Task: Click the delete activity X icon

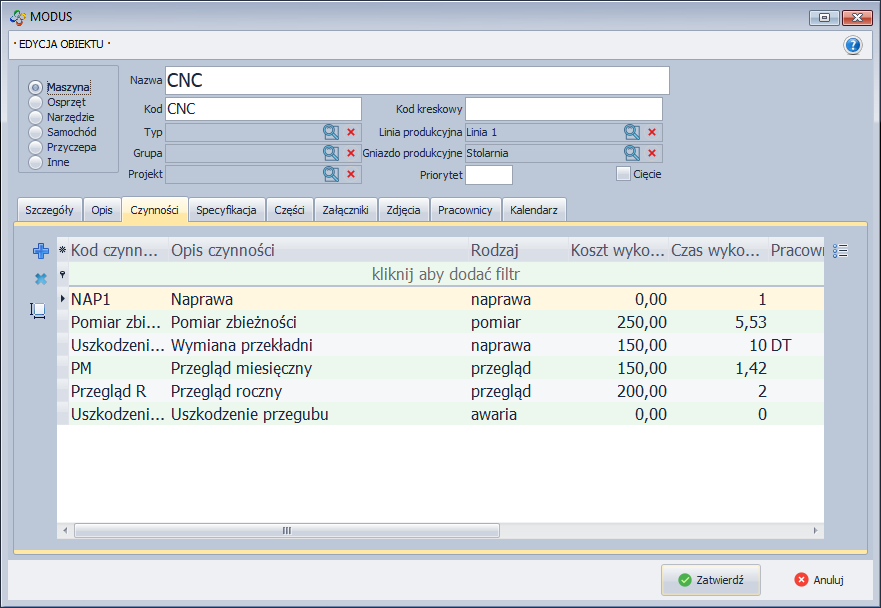Action: (41, 280)
